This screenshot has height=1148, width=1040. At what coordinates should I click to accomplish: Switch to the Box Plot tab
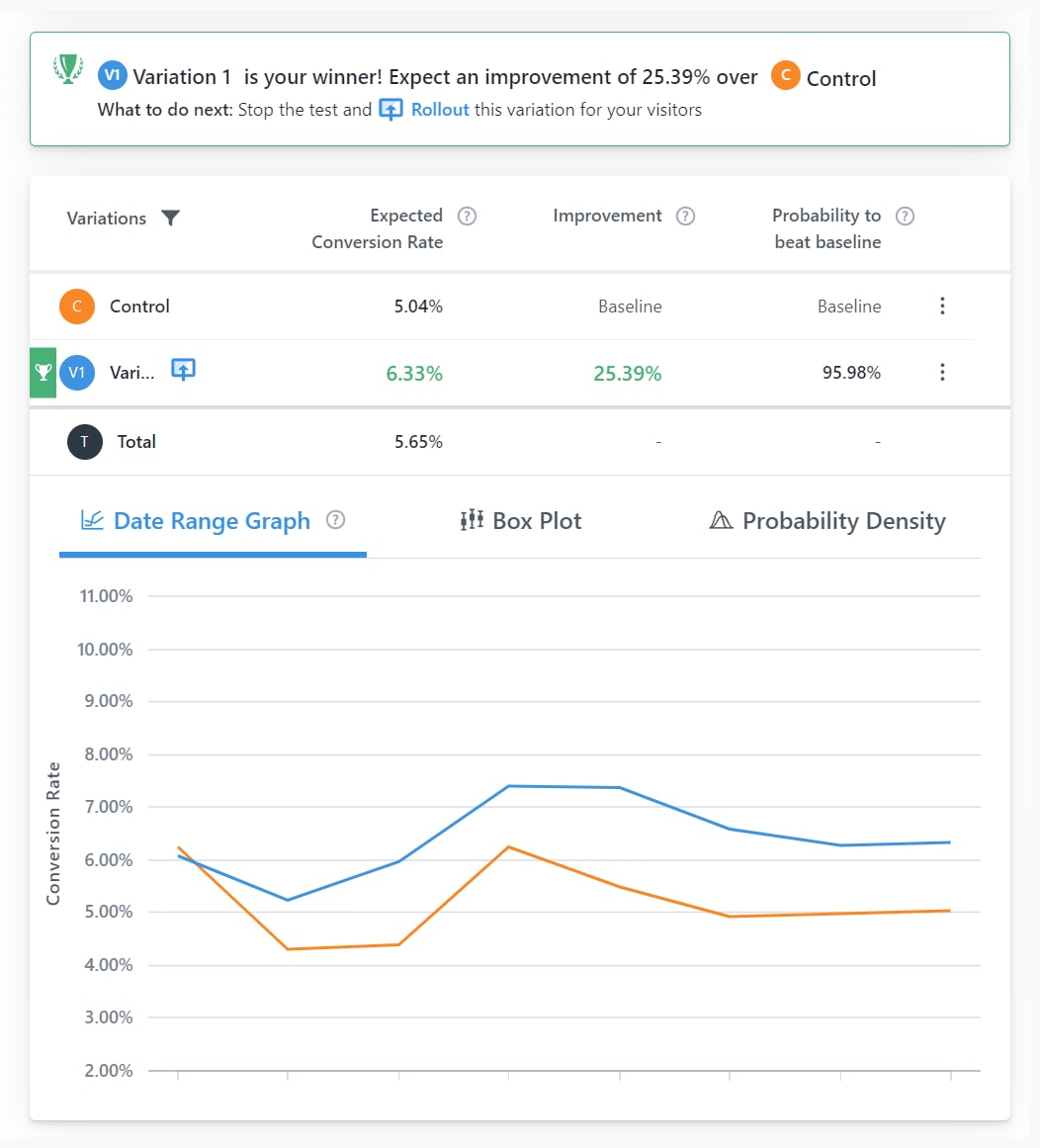521,521
